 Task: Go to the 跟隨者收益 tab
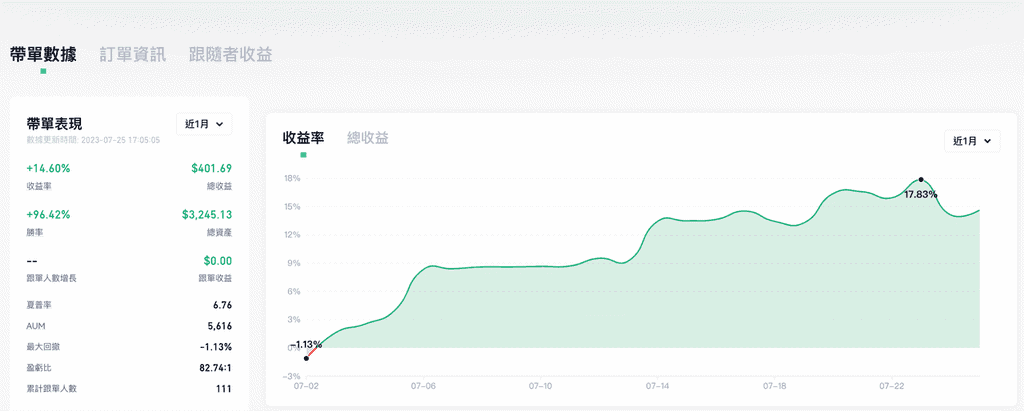click(x=230, y=54)
